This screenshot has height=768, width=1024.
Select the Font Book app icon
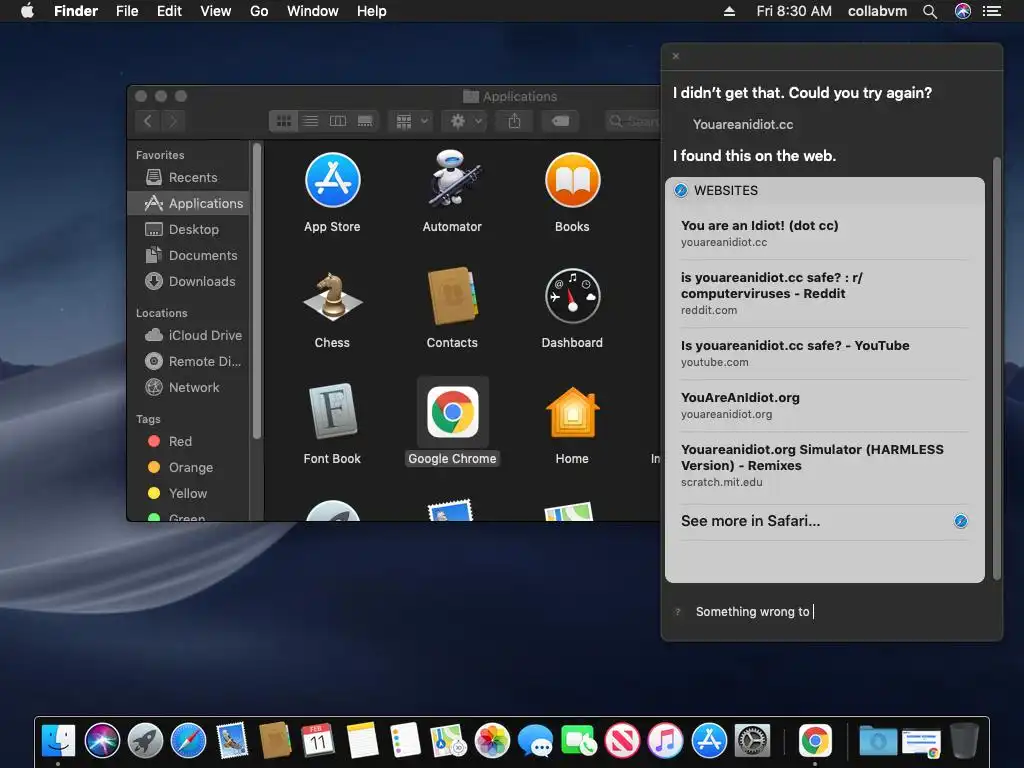point(332,411)
